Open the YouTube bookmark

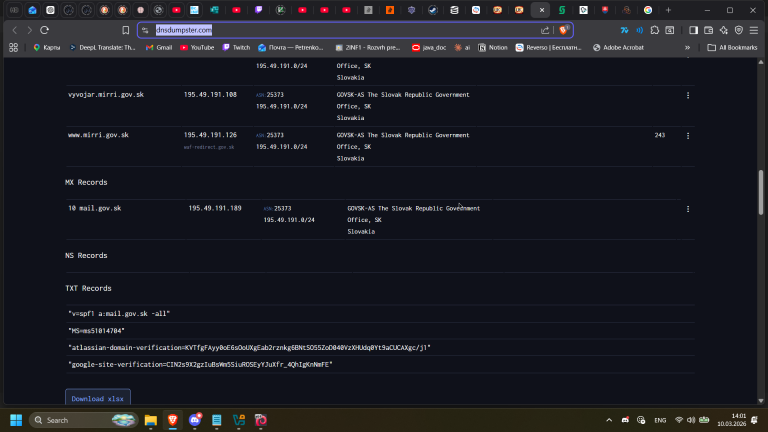point(197,48)
